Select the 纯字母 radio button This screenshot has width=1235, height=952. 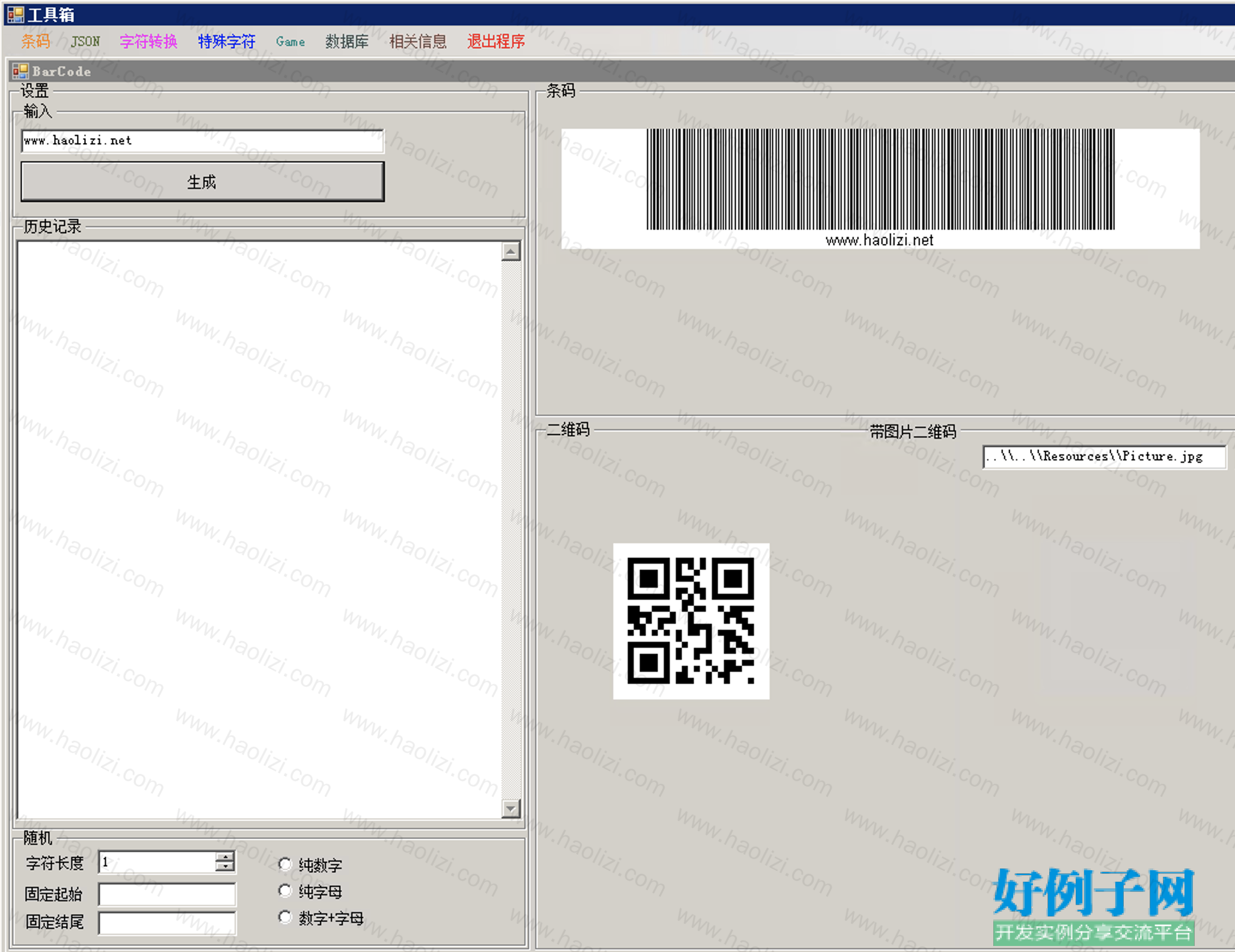[285, 891]
